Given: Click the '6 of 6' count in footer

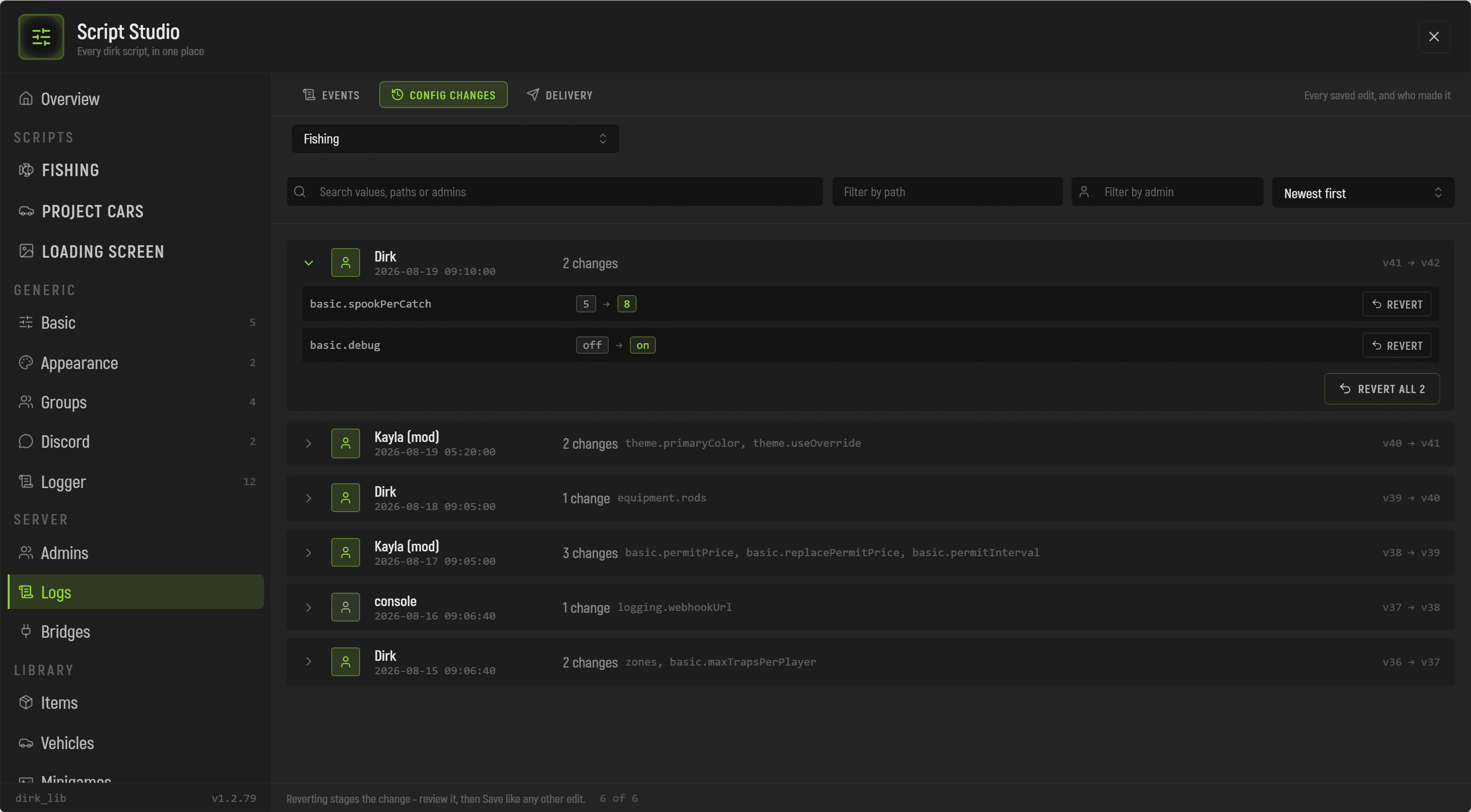Looking at the screenshot, I should coord(618,798).
